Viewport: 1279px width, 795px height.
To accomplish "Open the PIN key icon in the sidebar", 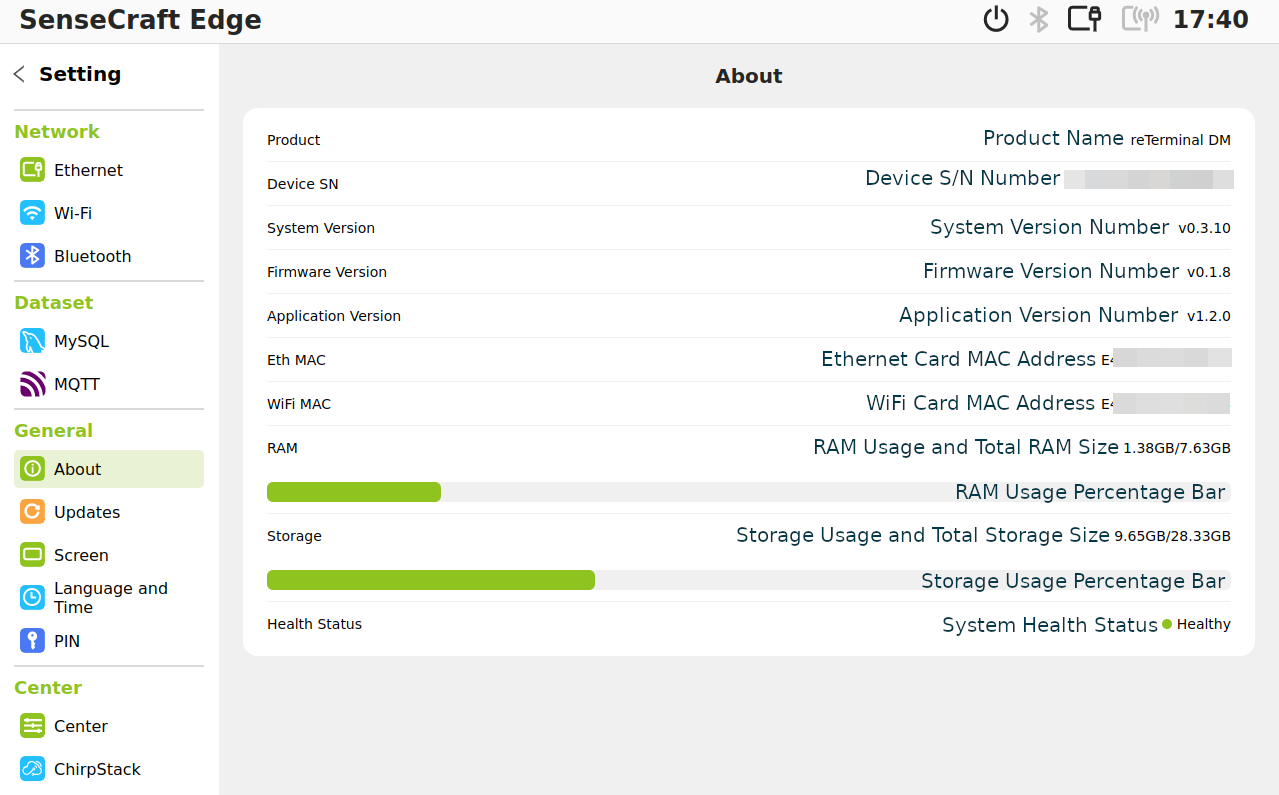I will click(x=33, y=641).
